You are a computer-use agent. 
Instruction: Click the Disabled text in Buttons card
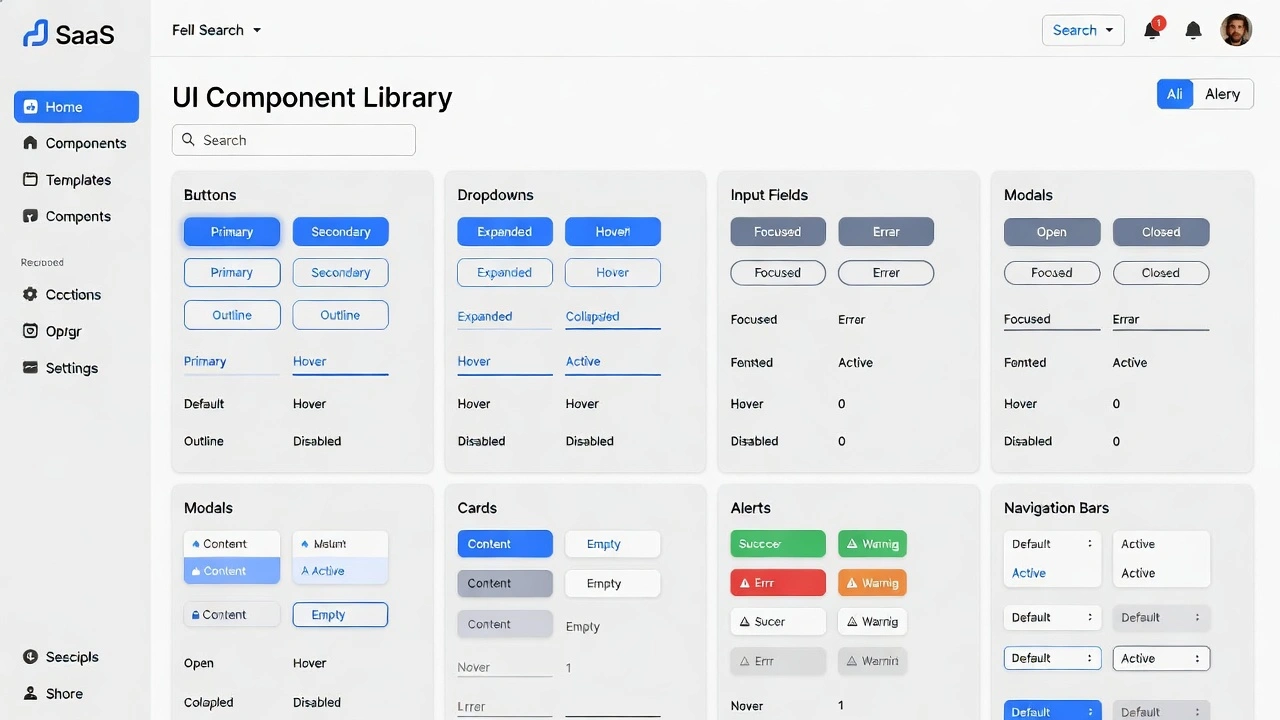pyautogui.click(x=317, y=441)
